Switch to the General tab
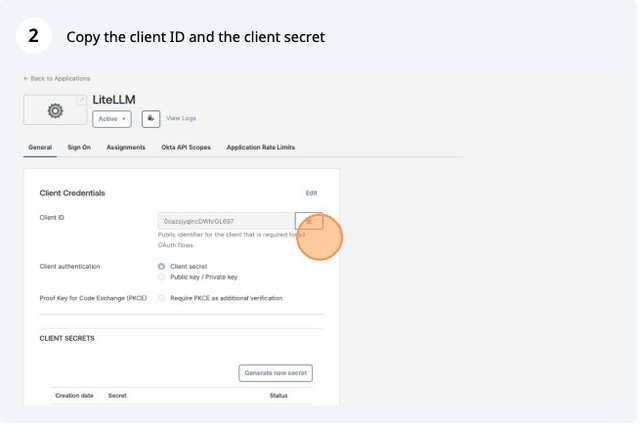Viewport: 640px width, 427px height. point(40,147)
